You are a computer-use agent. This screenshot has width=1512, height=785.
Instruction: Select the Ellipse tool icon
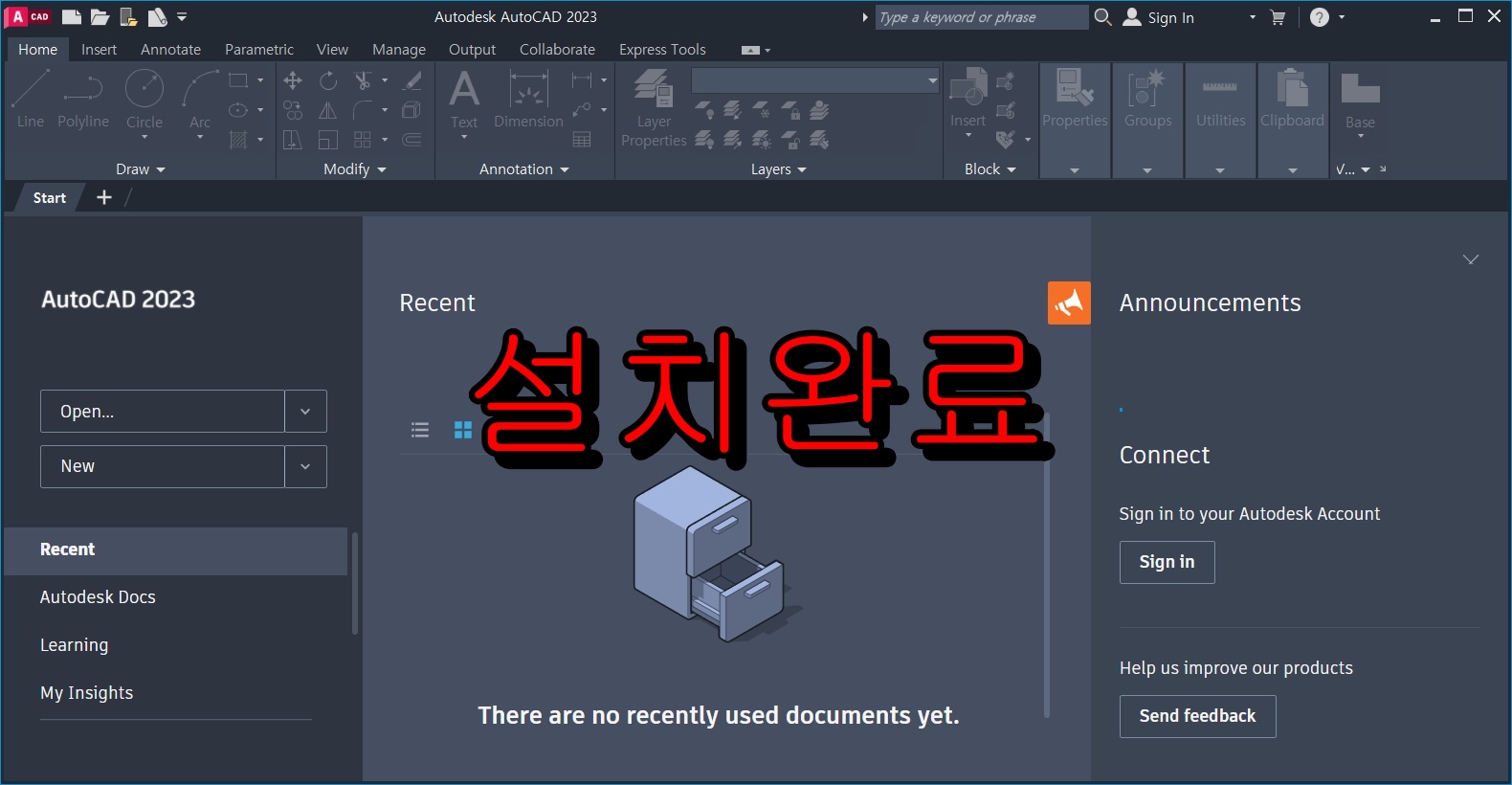[238, 110]
